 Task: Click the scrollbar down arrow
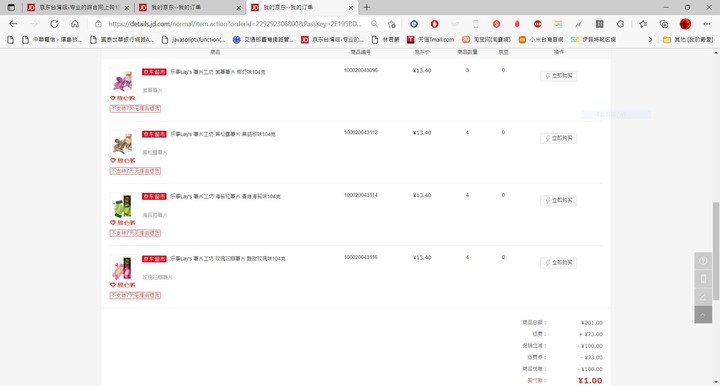(x=716, y=382)
